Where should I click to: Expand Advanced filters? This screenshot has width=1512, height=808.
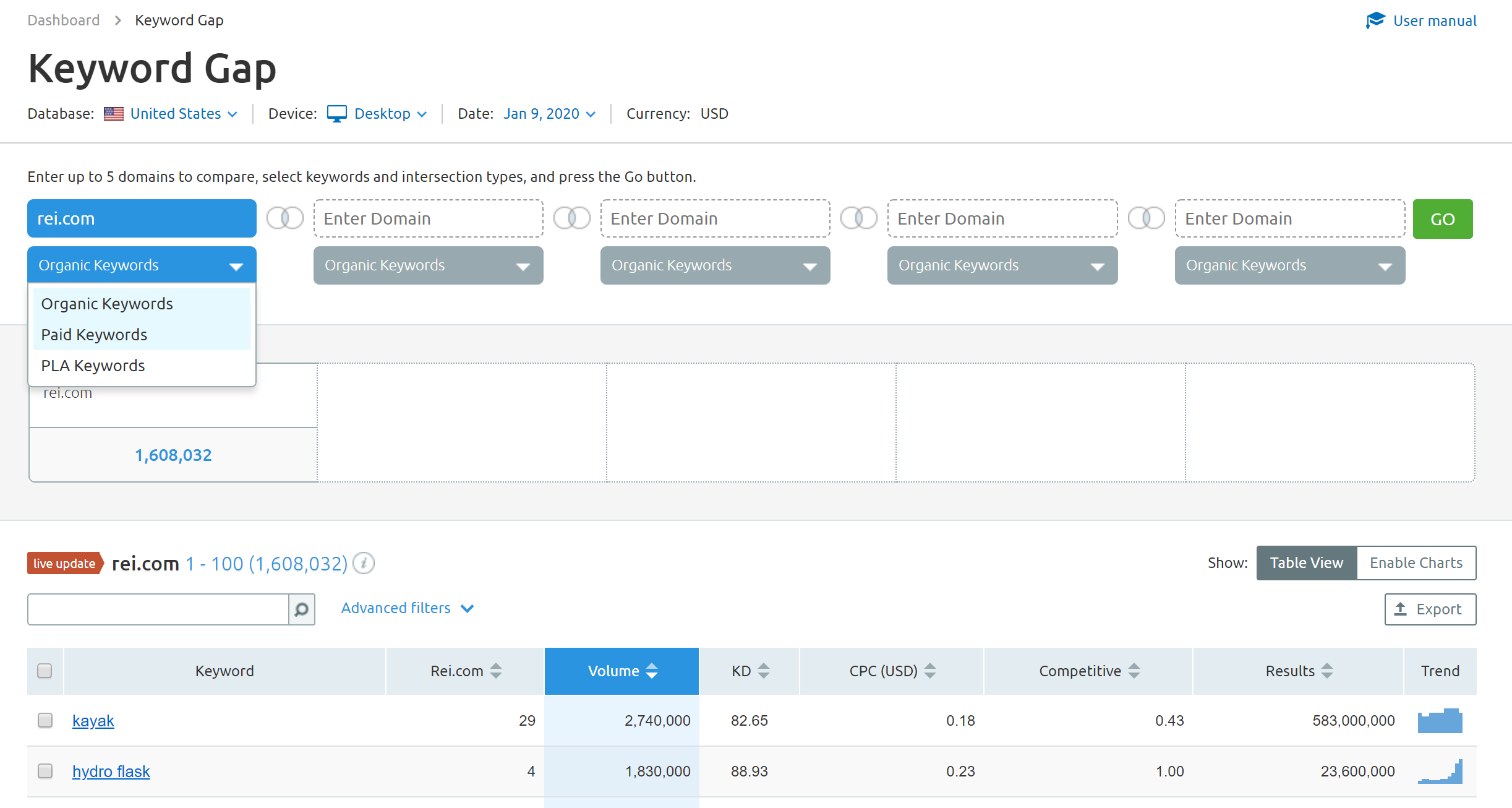[408, 608]
